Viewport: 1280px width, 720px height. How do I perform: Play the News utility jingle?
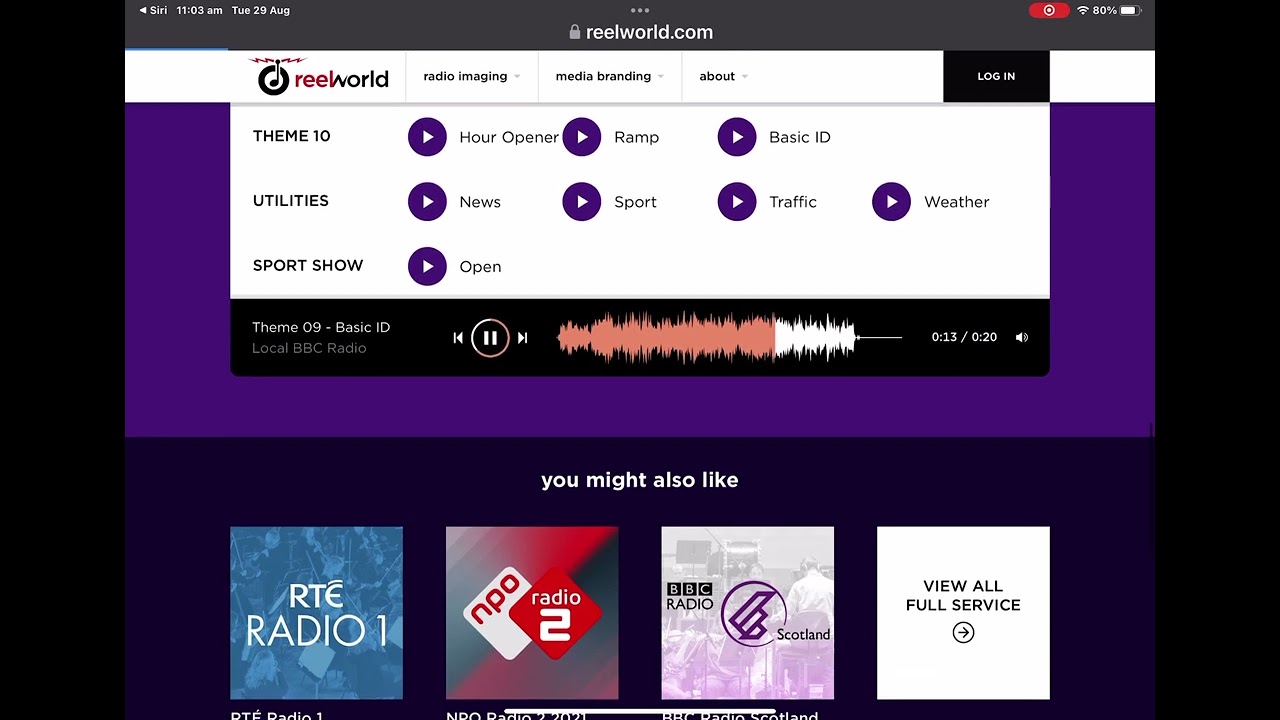[427, 202]
